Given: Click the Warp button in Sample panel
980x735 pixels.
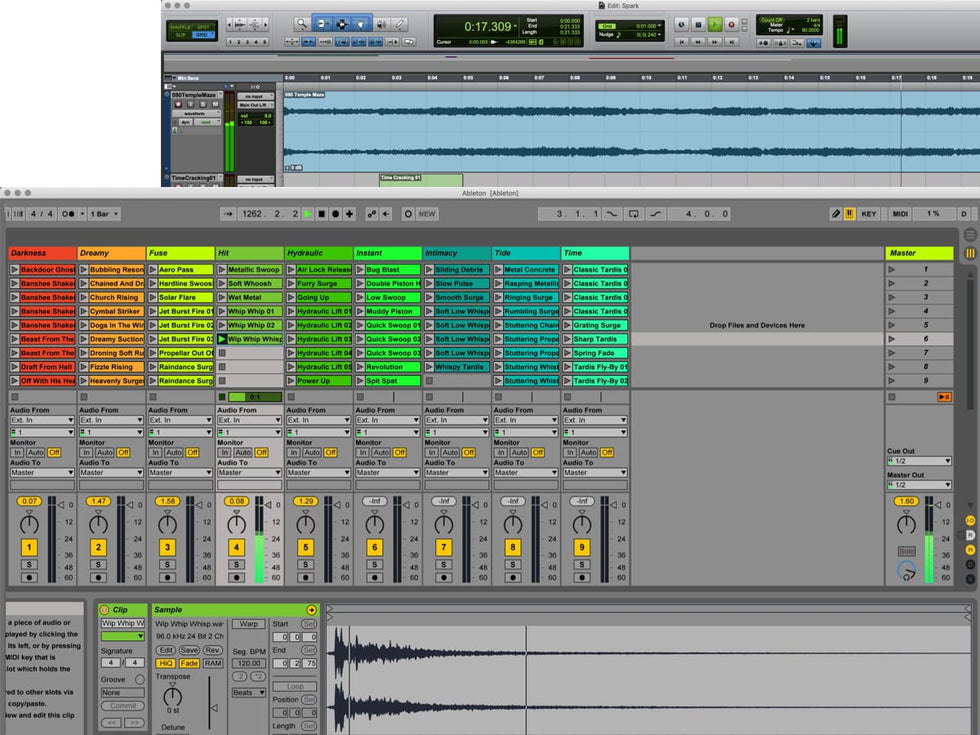Looking at the screenshot, I should (247, 623).
